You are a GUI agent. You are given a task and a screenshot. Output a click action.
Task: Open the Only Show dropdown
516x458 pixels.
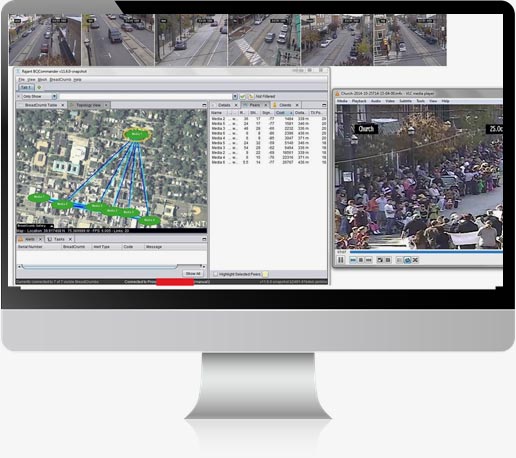click(54, 96)
